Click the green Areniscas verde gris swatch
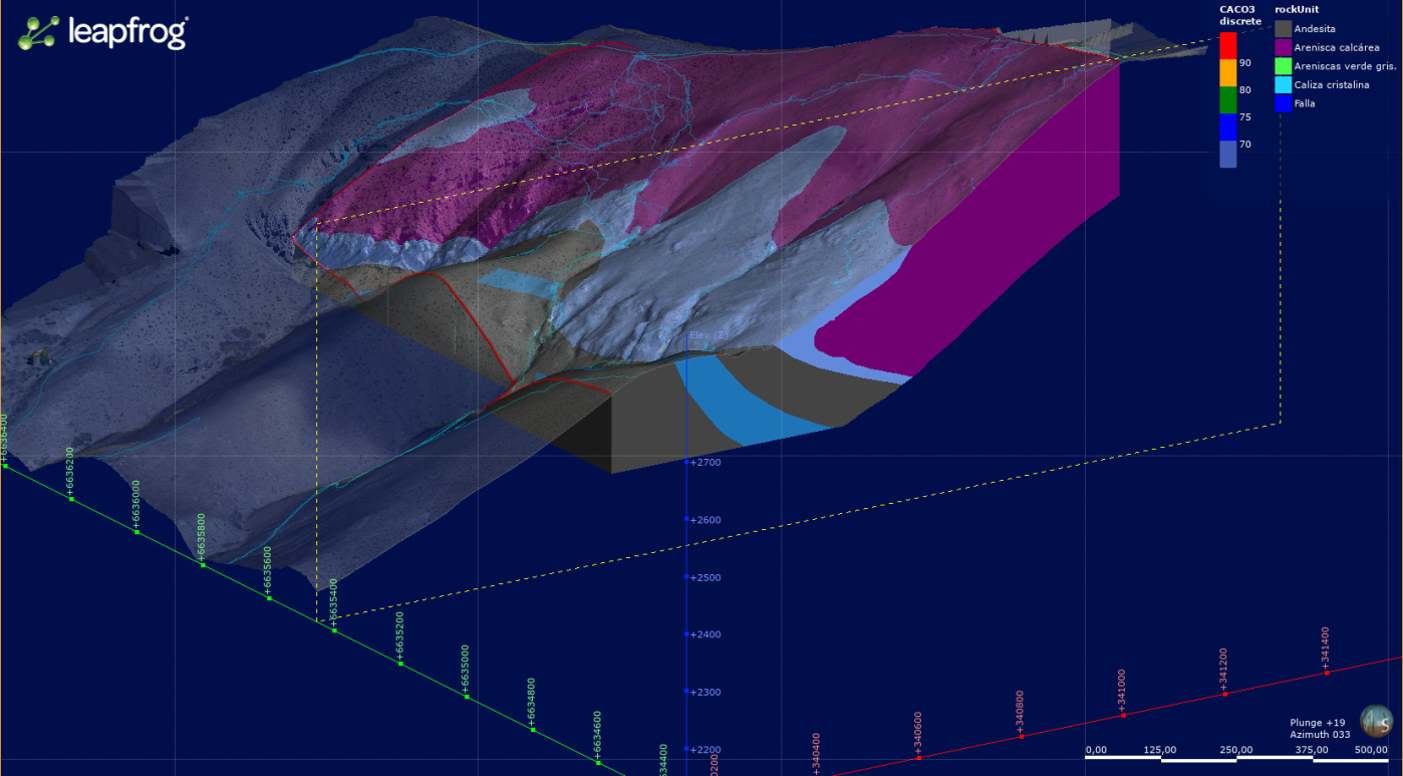This screenshot has width=1403, height=776. (1283, 66)
